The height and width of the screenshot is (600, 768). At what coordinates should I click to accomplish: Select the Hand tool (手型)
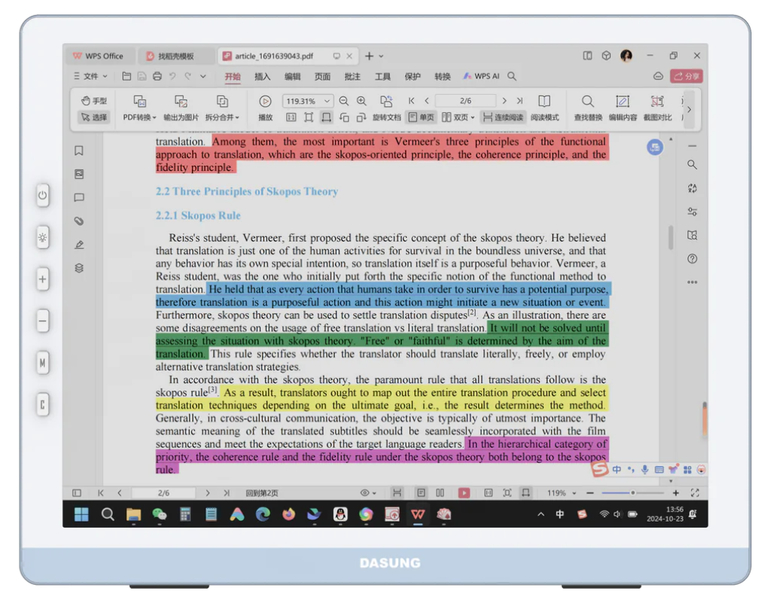(93, 101)
